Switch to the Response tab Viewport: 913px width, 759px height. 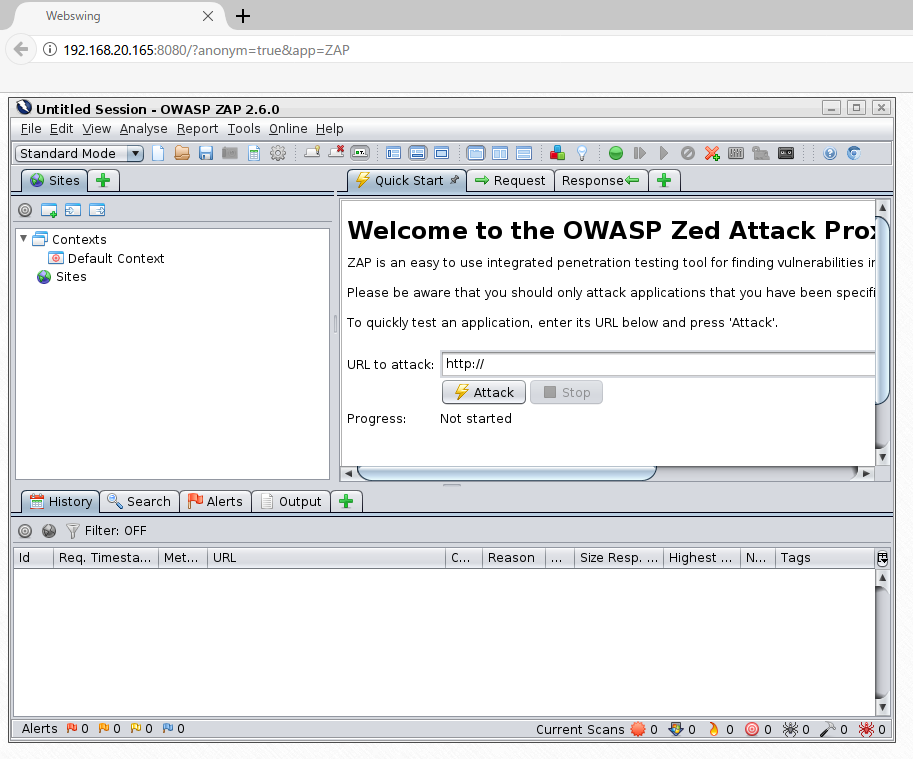(x=600, y=180)
